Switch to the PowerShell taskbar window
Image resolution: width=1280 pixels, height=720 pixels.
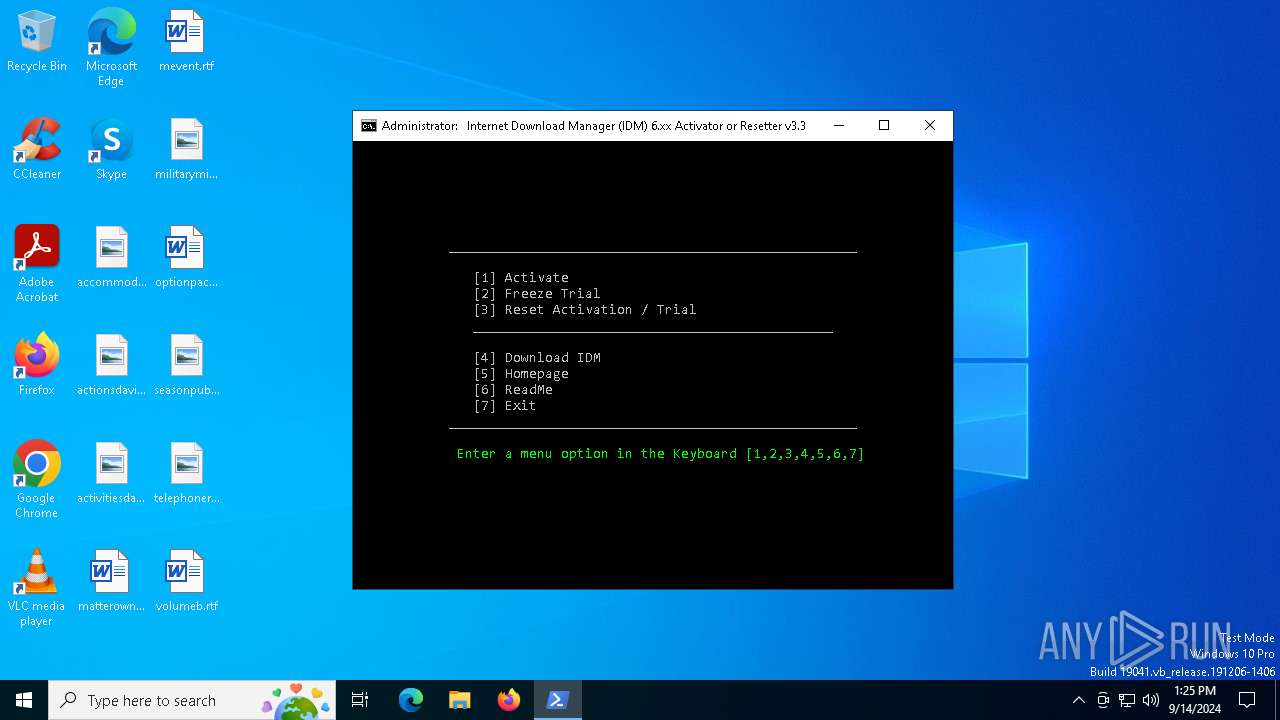tap(558, 700)
